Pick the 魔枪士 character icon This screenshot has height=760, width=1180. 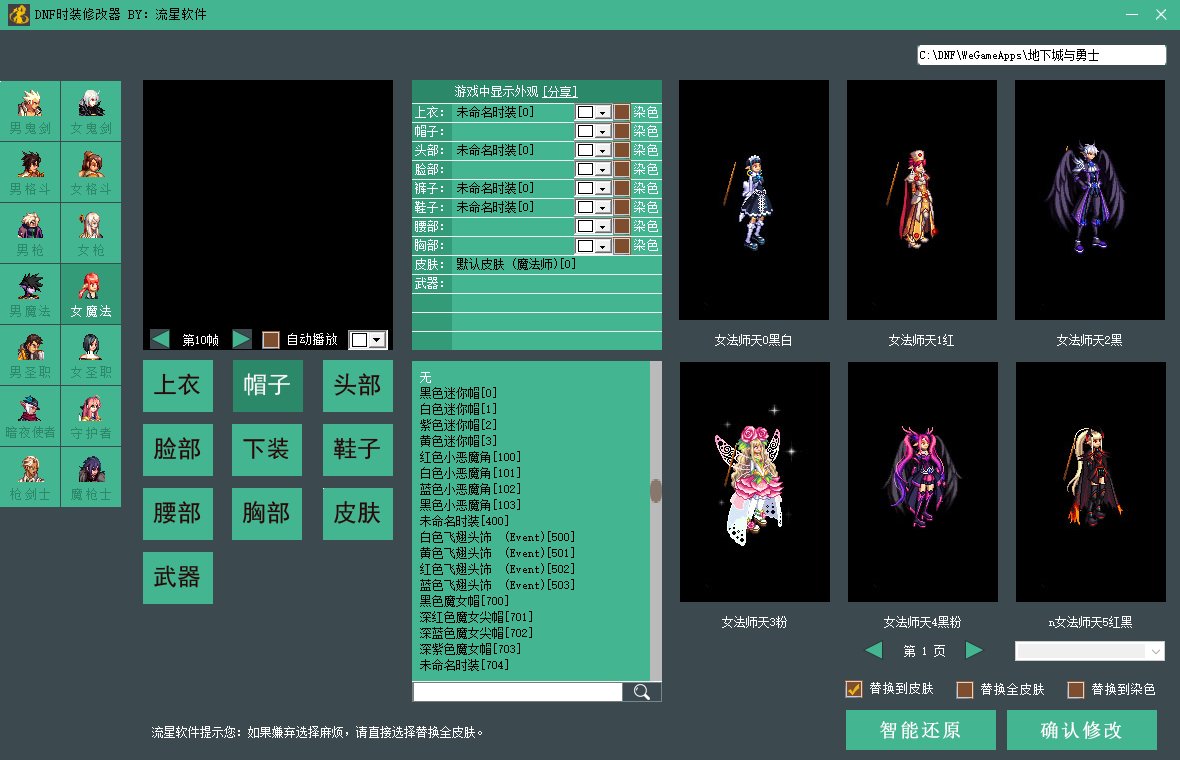click(91, 477)
